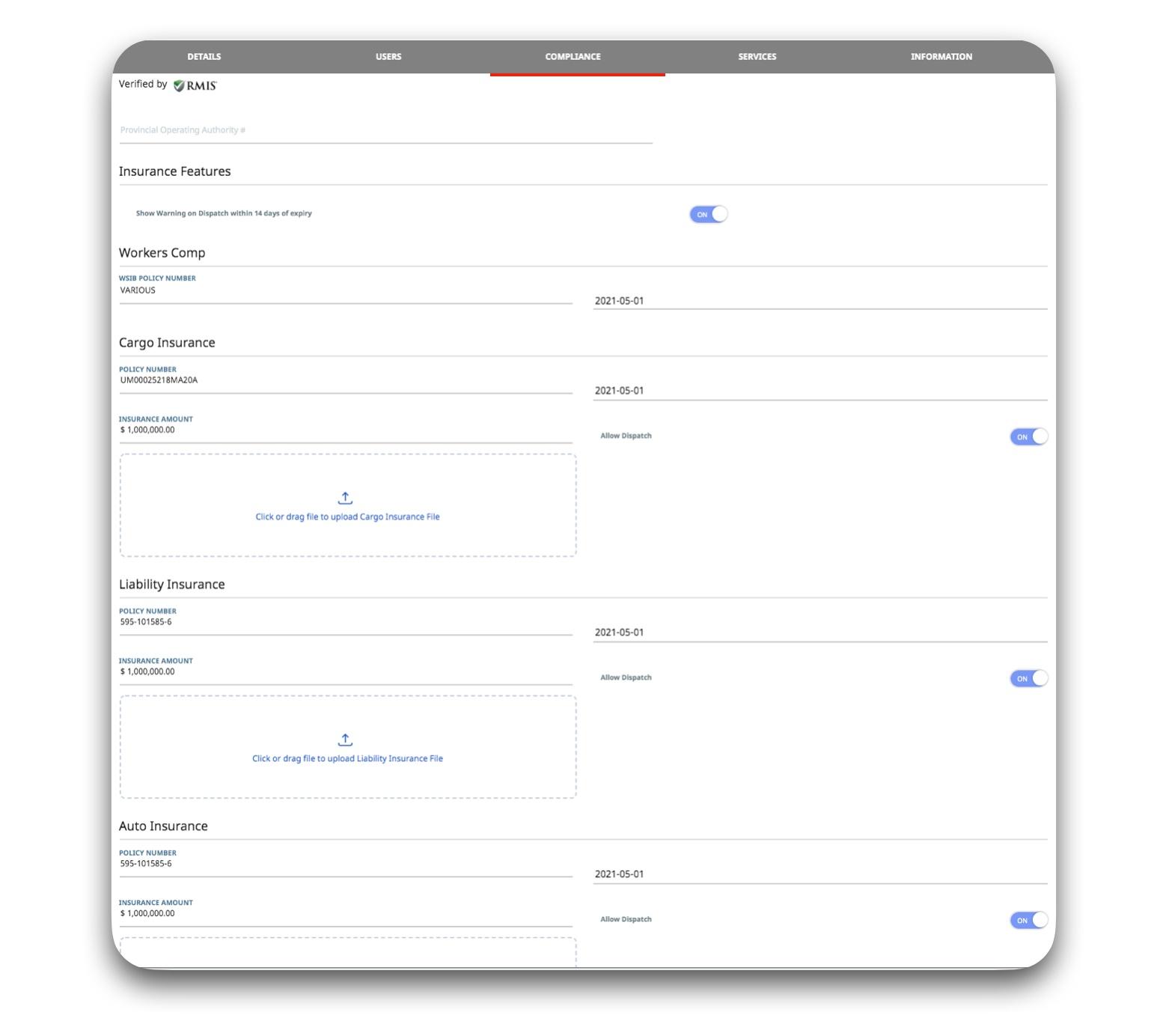Switch to the Users tab
The width and height of the screenshot is (1163, 1036).
388,57
